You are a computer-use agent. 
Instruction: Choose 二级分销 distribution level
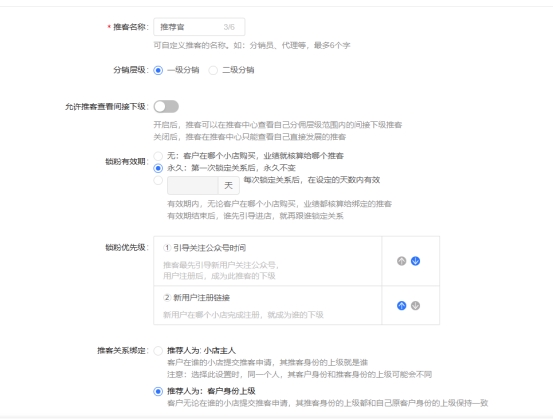213,70
